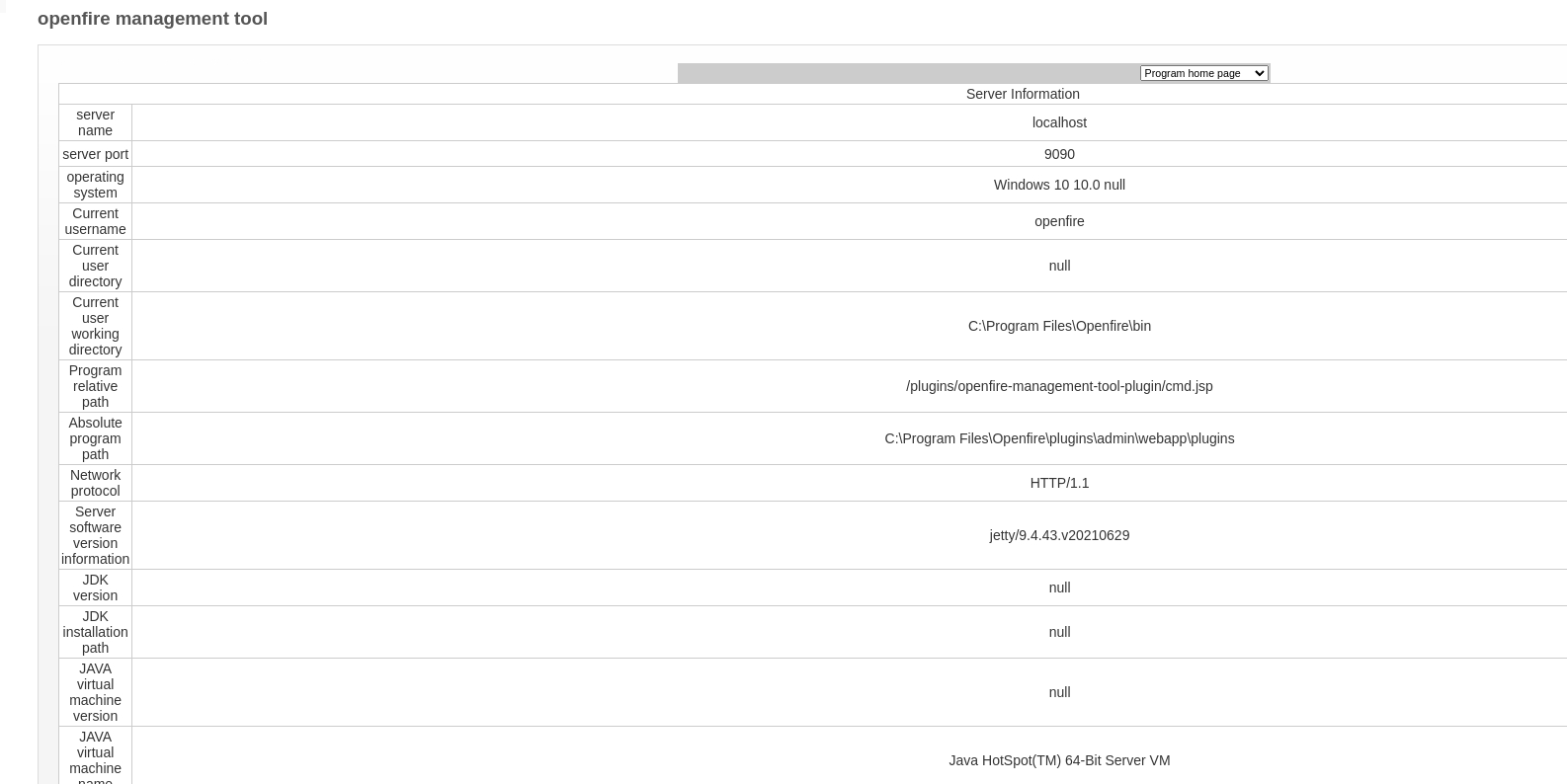Screen dimensions: 1567x784
Task: Select the 9090 server port value
Action: click(1059, 154)
